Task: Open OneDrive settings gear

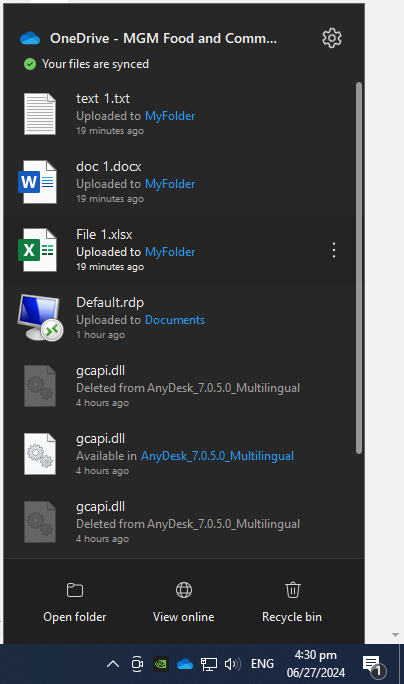Action: point(332,38)
